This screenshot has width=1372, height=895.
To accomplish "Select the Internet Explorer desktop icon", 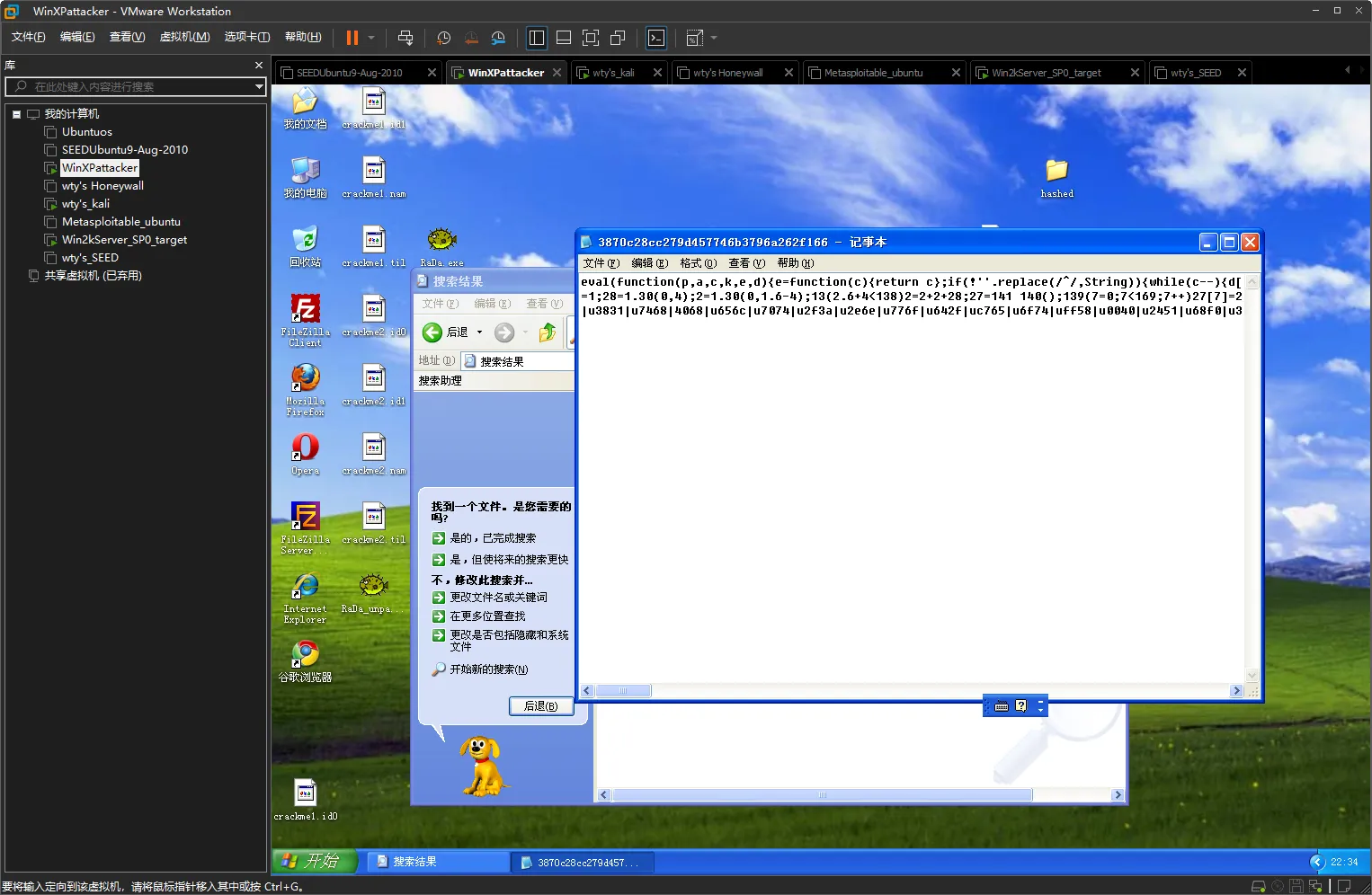I will coord(305,598).
